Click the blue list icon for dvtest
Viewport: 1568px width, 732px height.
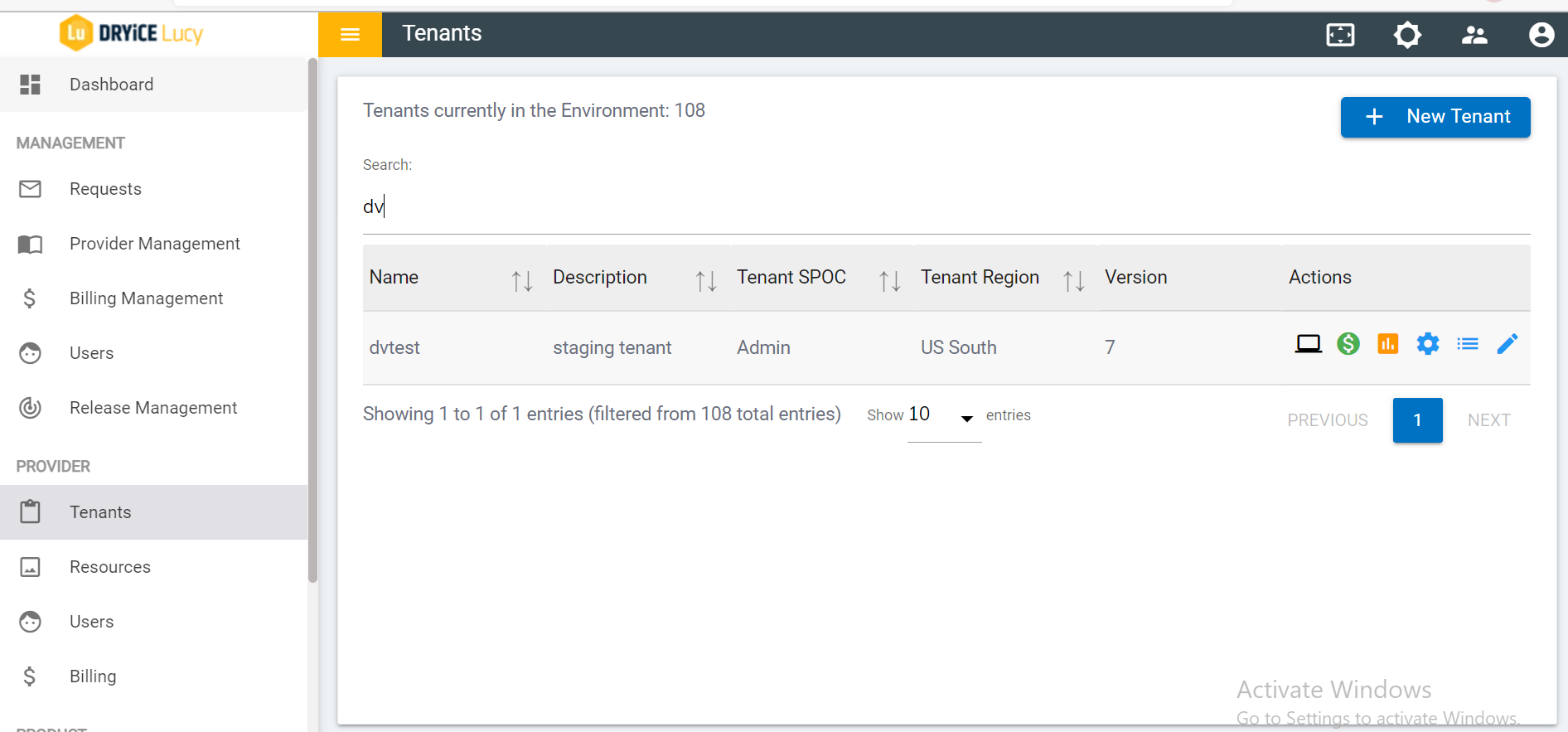[1468, 344]
